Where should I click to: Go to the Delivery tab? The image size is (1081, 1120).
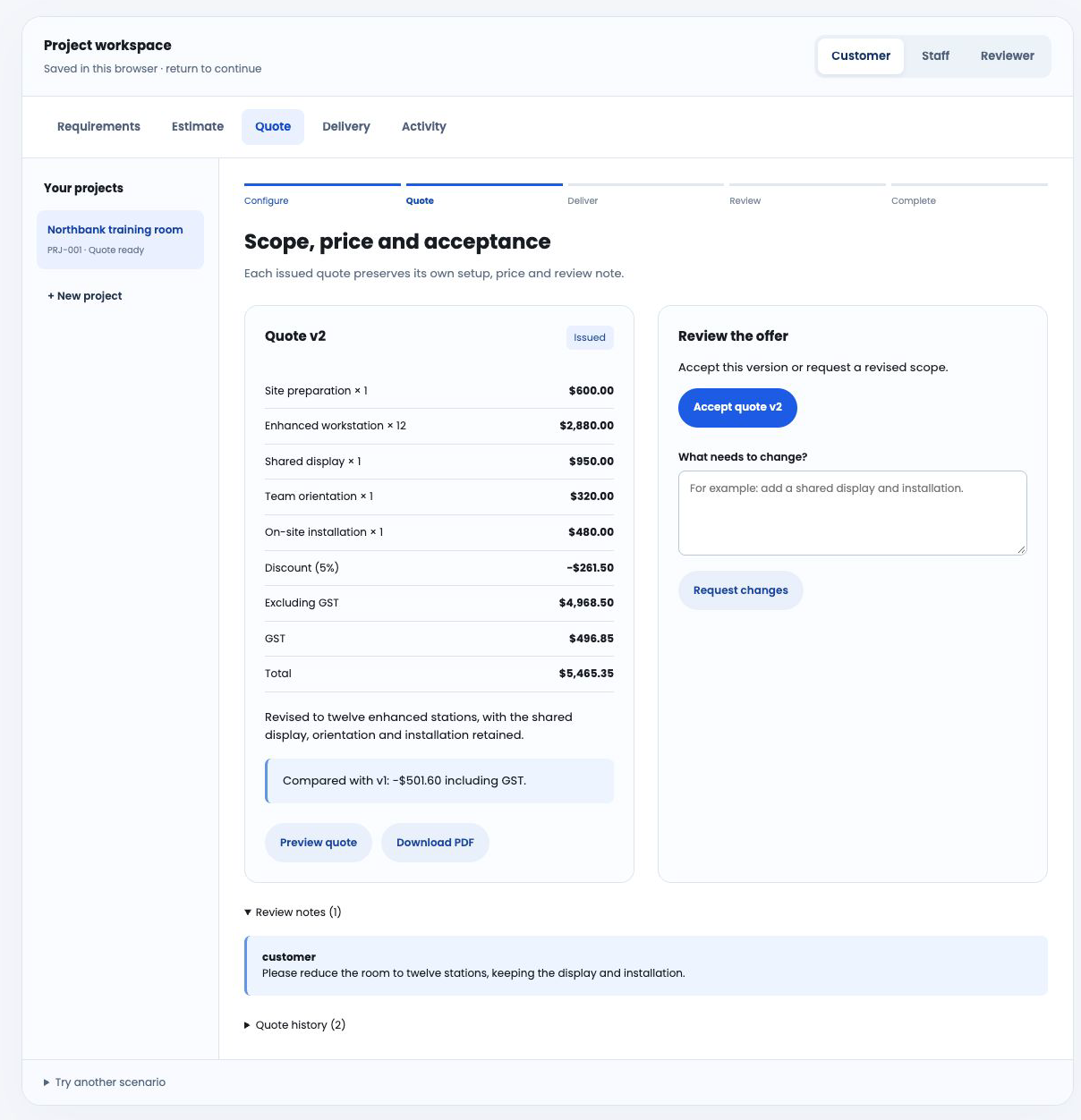click(x=346, y=127)
